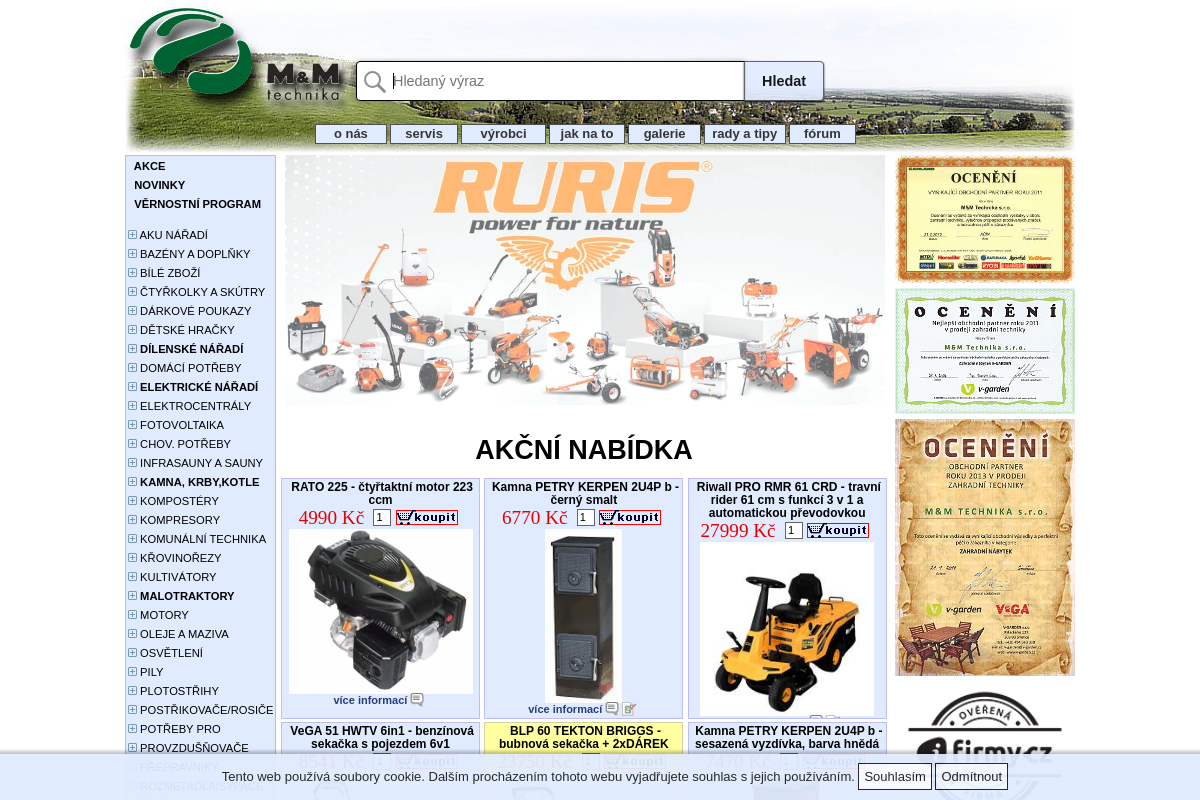Open 'více informací' under Kamna PETRY
The width and height of the screenshot is (1200, 800).
click(566, 709)
